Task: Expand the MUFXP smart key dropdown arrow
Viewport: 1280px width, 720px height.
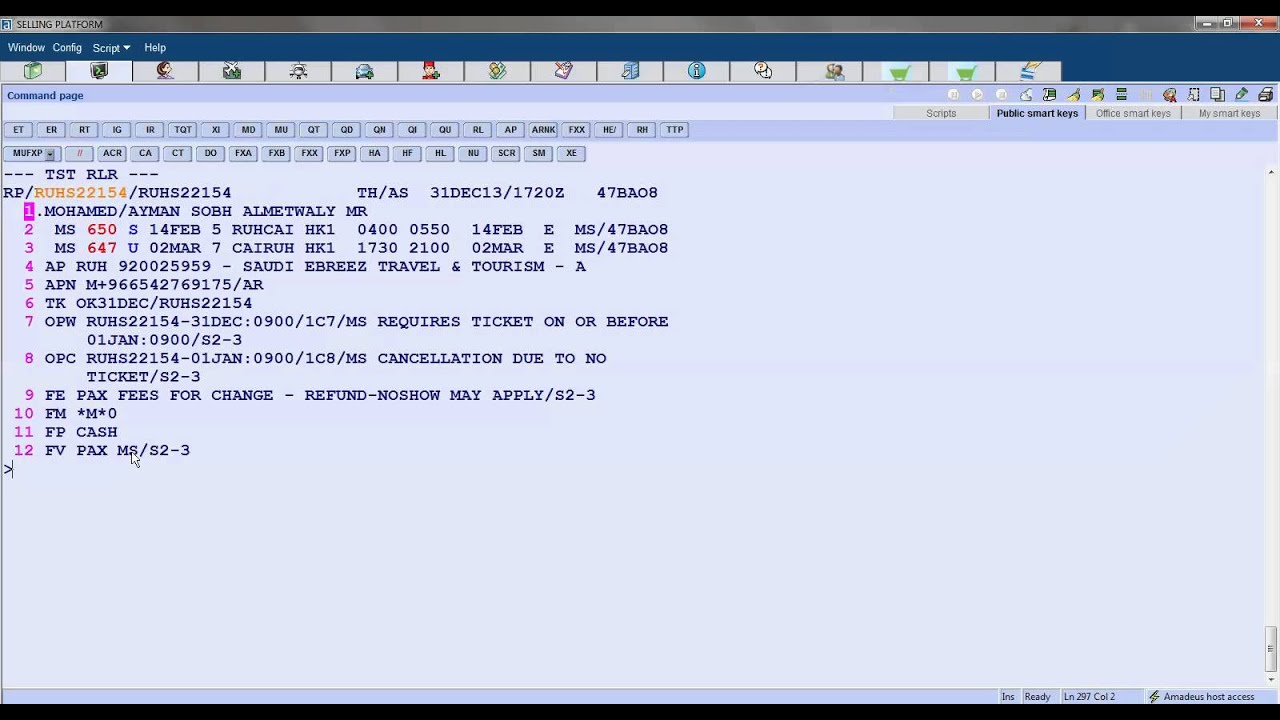Action: tap(50, 154)
